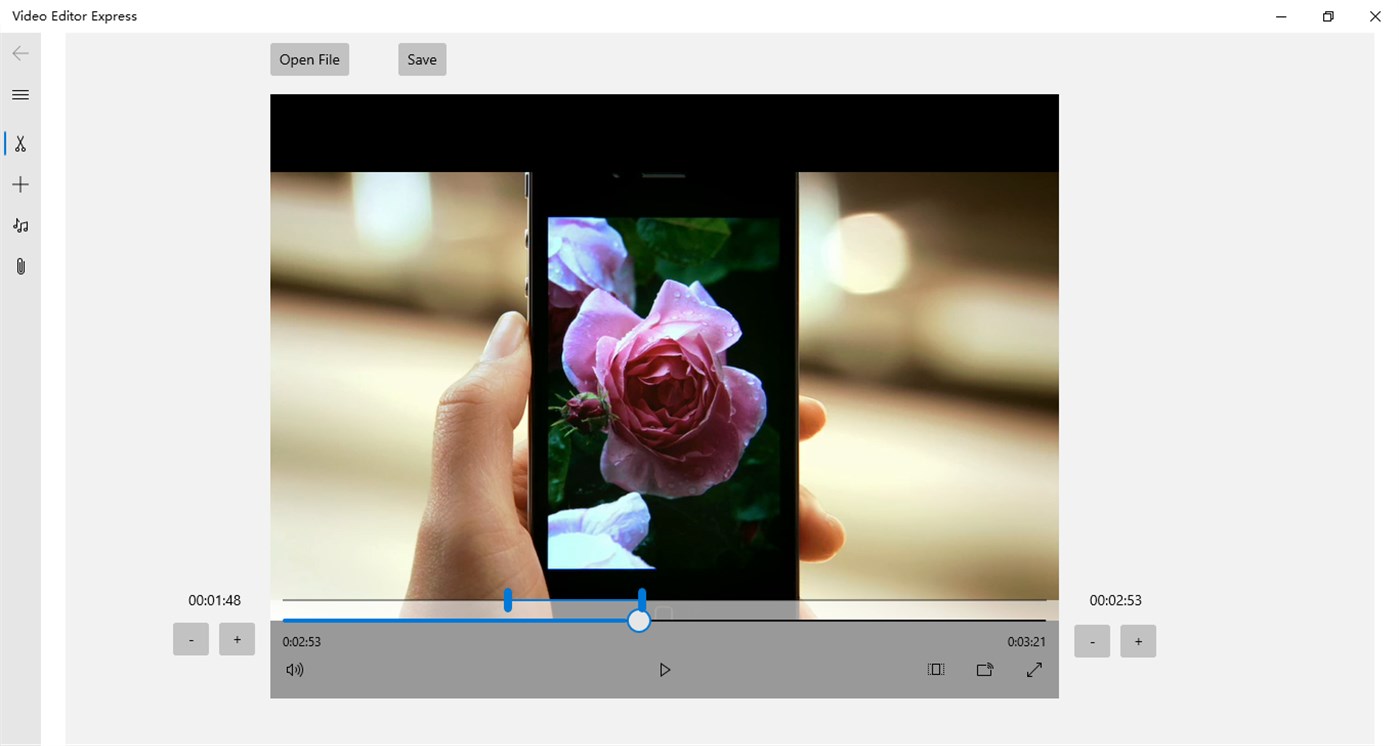Open the Attachments tool
This screenshot has width=1399, height=746.
coord(20,265)
